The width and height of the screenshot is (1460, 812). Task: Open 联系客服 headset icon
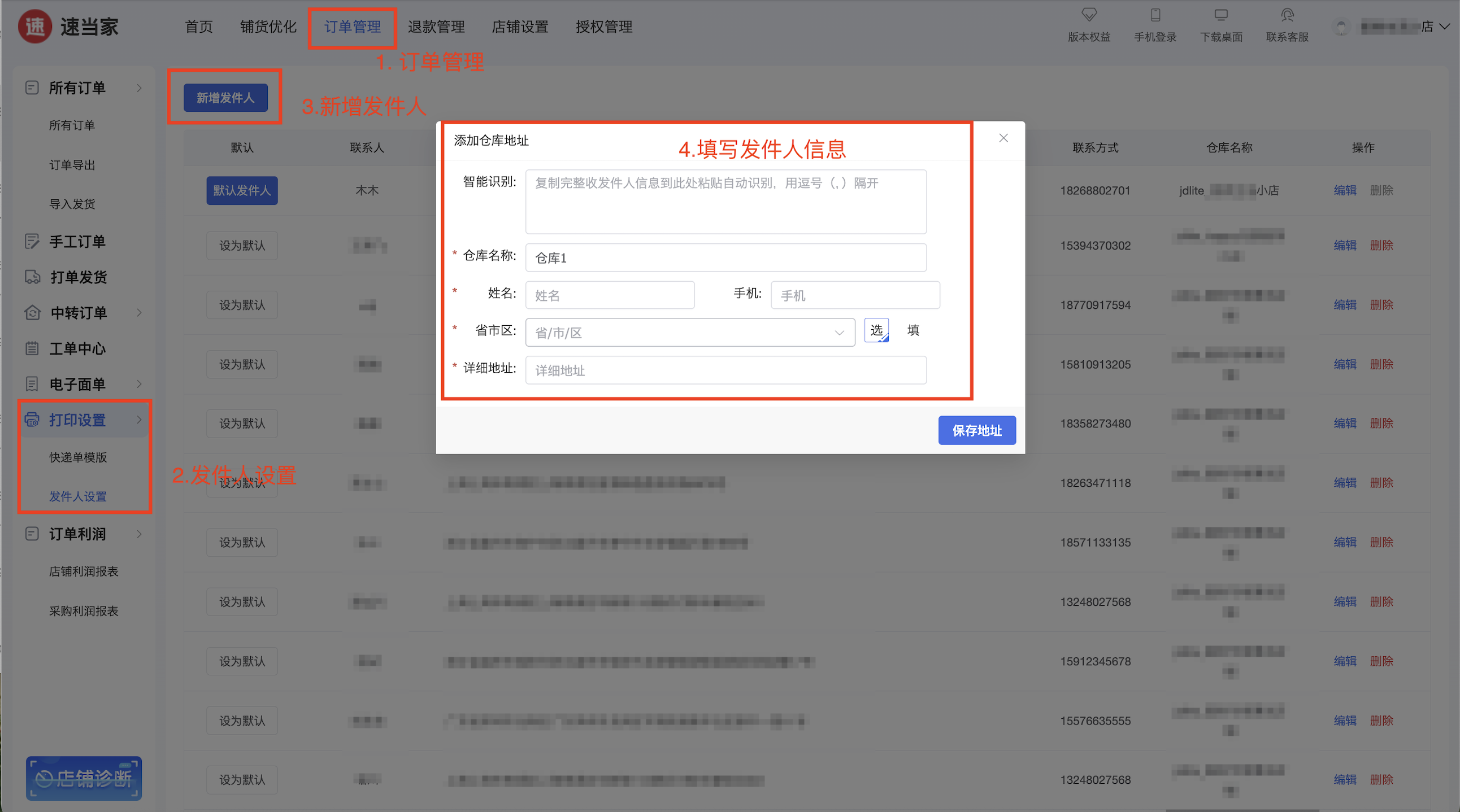(x=1287, y=15)
